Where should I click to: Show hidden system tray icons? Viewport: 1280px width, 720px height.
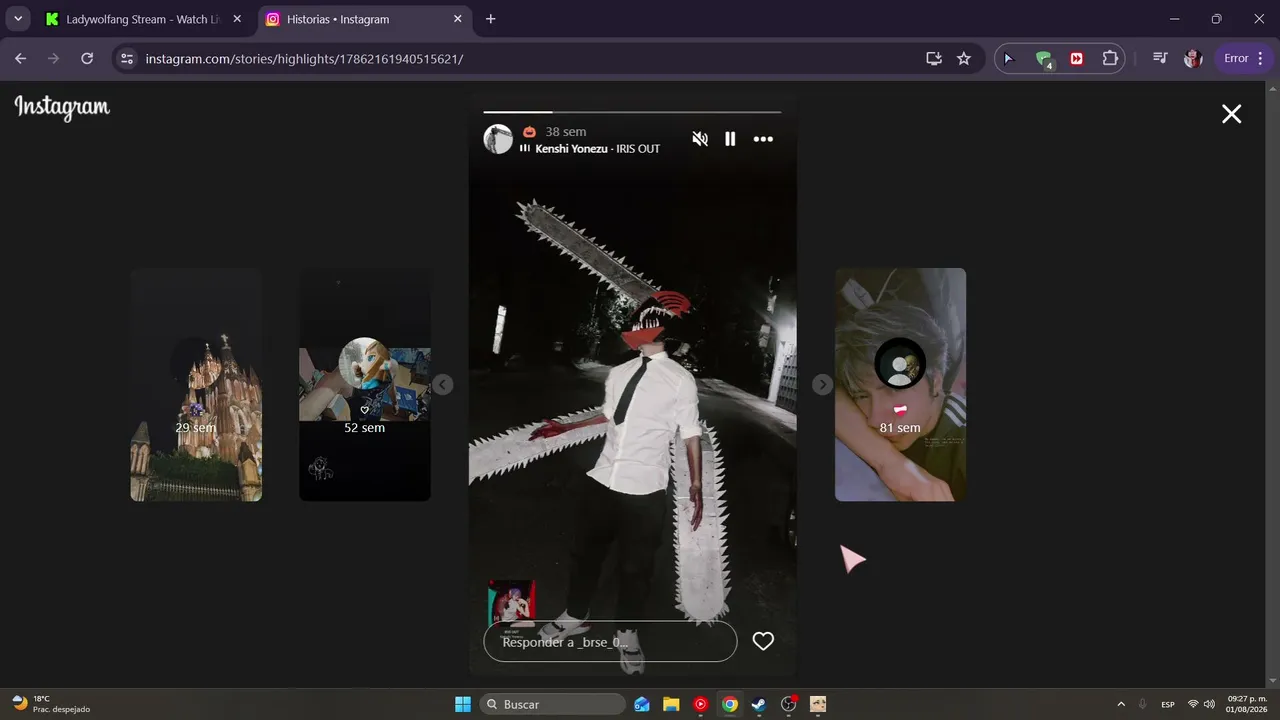click(x=1120, y=704)
